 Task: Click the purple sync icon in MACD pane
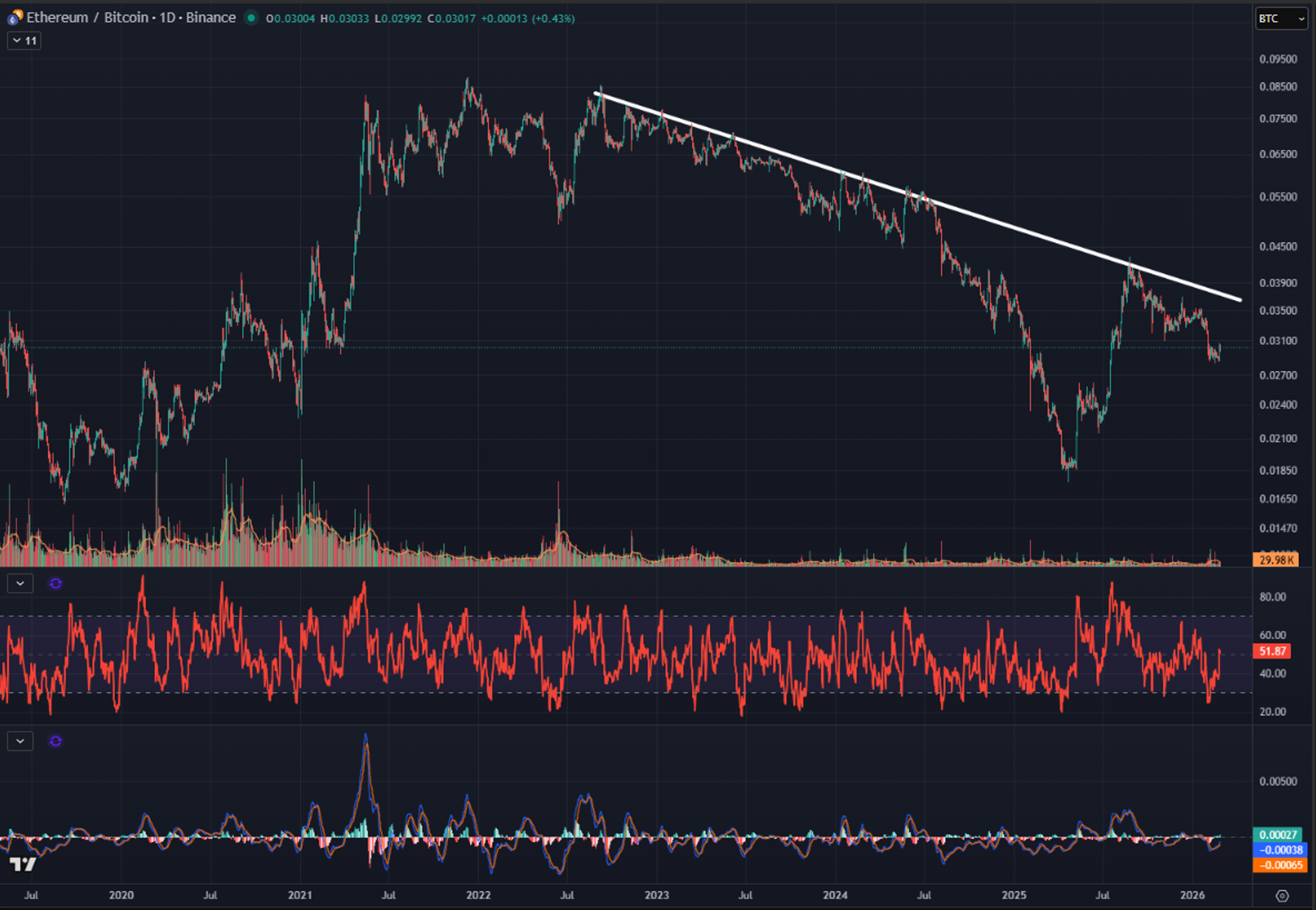[55, 741]
